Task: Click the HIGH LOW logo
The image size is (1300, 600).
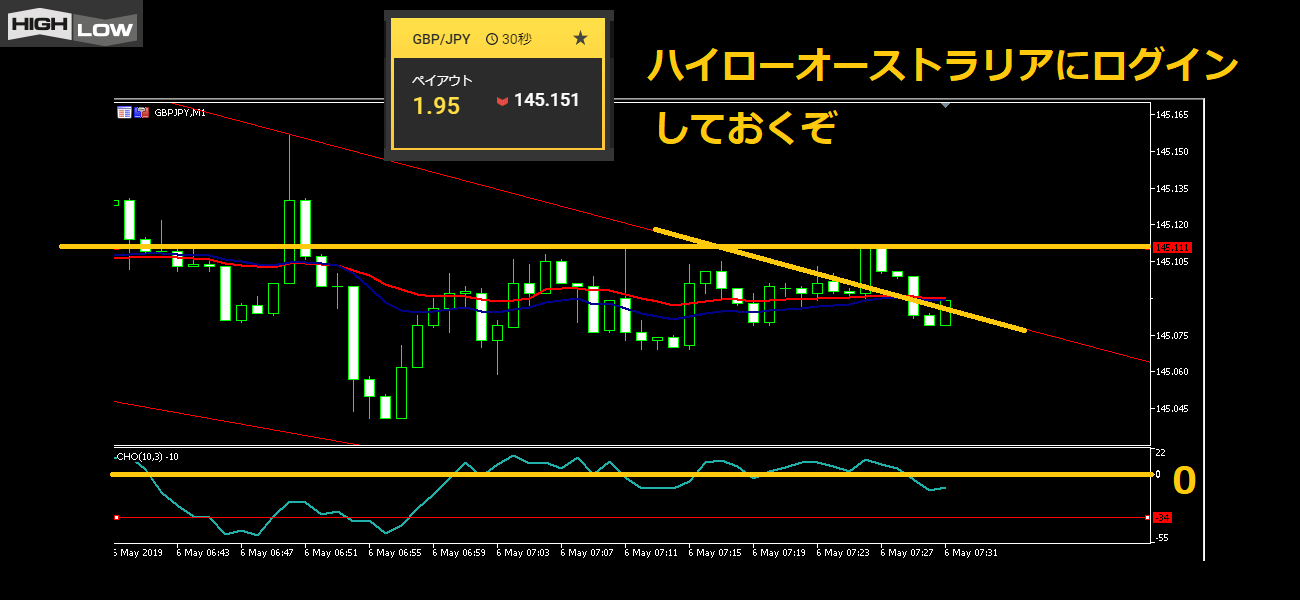Action: 71,24
